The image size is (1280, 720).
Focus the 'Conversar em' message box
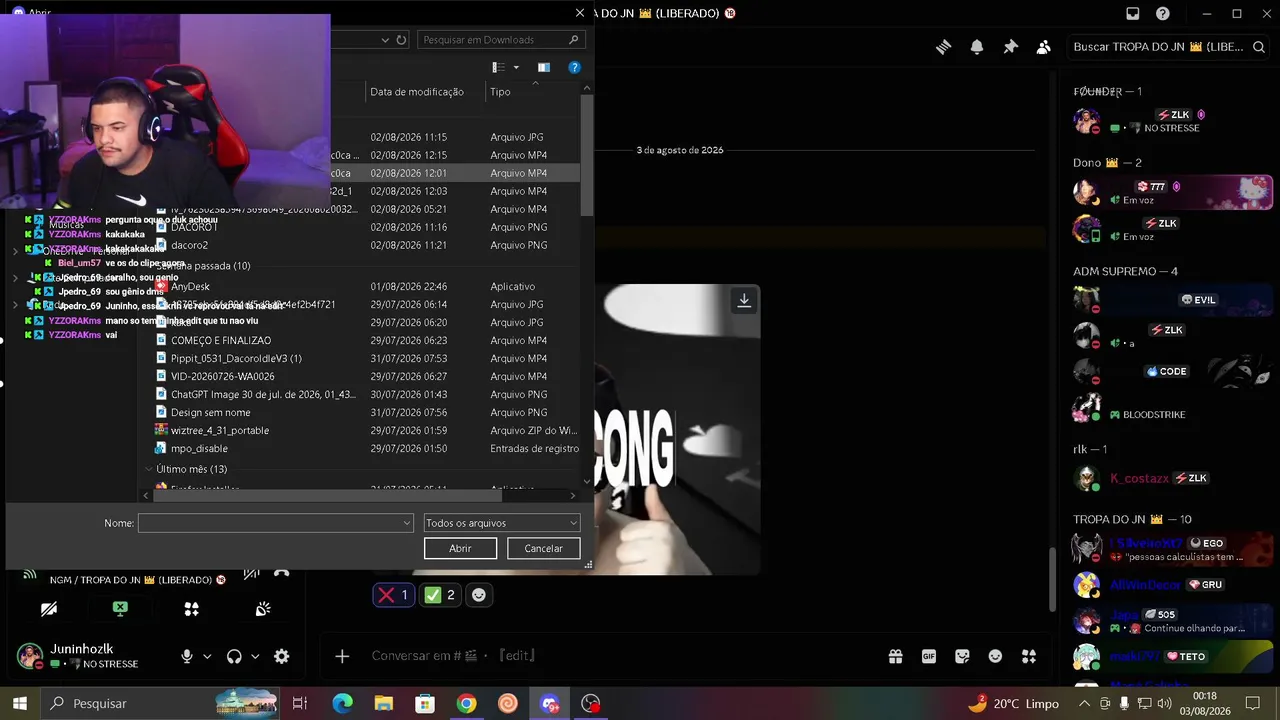click(620, 656)
